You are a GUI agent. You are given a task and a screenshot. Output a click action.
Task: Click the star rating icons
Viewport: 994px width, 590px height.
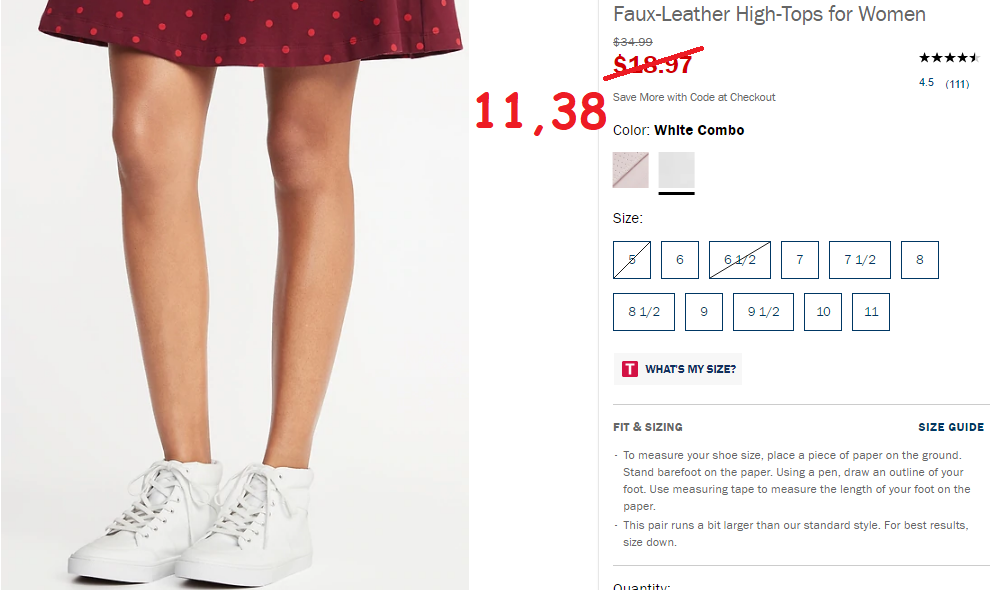(949, 58)
